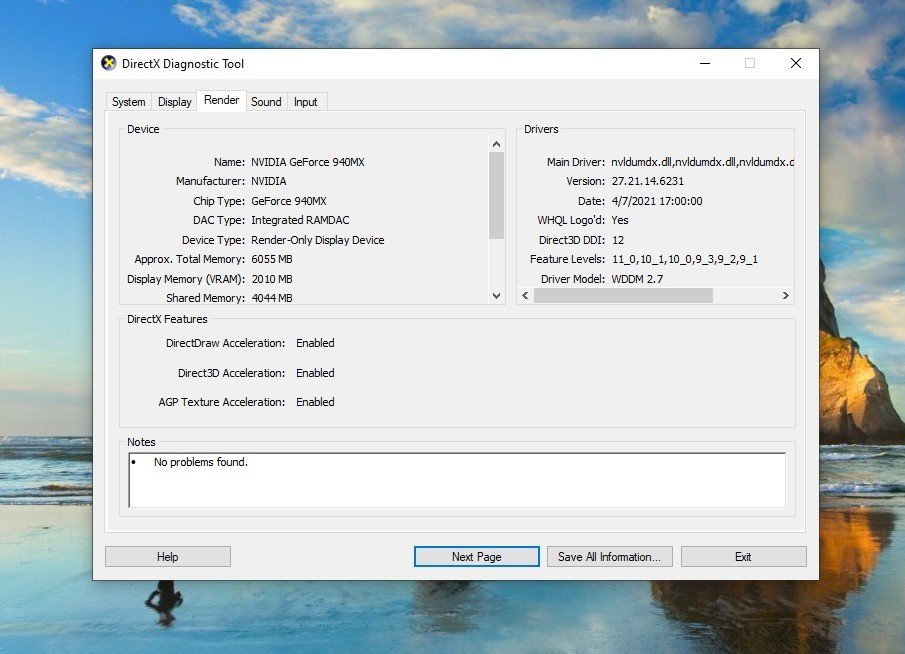
Task: Switch to the System tab
Action: coord(129,102)
